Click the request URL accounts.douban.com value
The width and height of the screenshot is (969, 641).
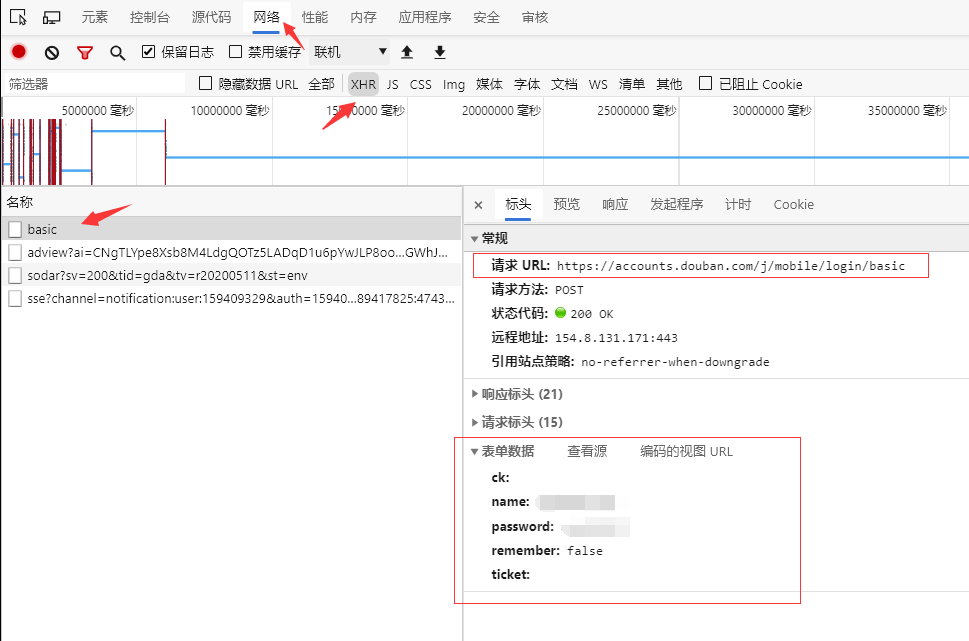coord(730,266)
